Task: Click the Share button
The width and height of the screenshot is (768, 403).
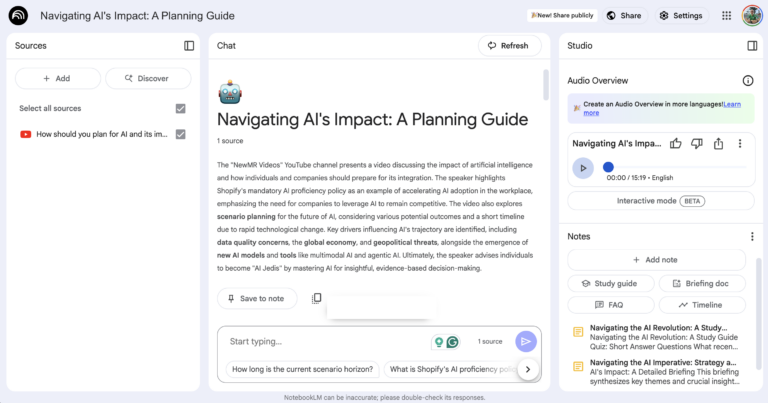Action: [x=624, y=16]
